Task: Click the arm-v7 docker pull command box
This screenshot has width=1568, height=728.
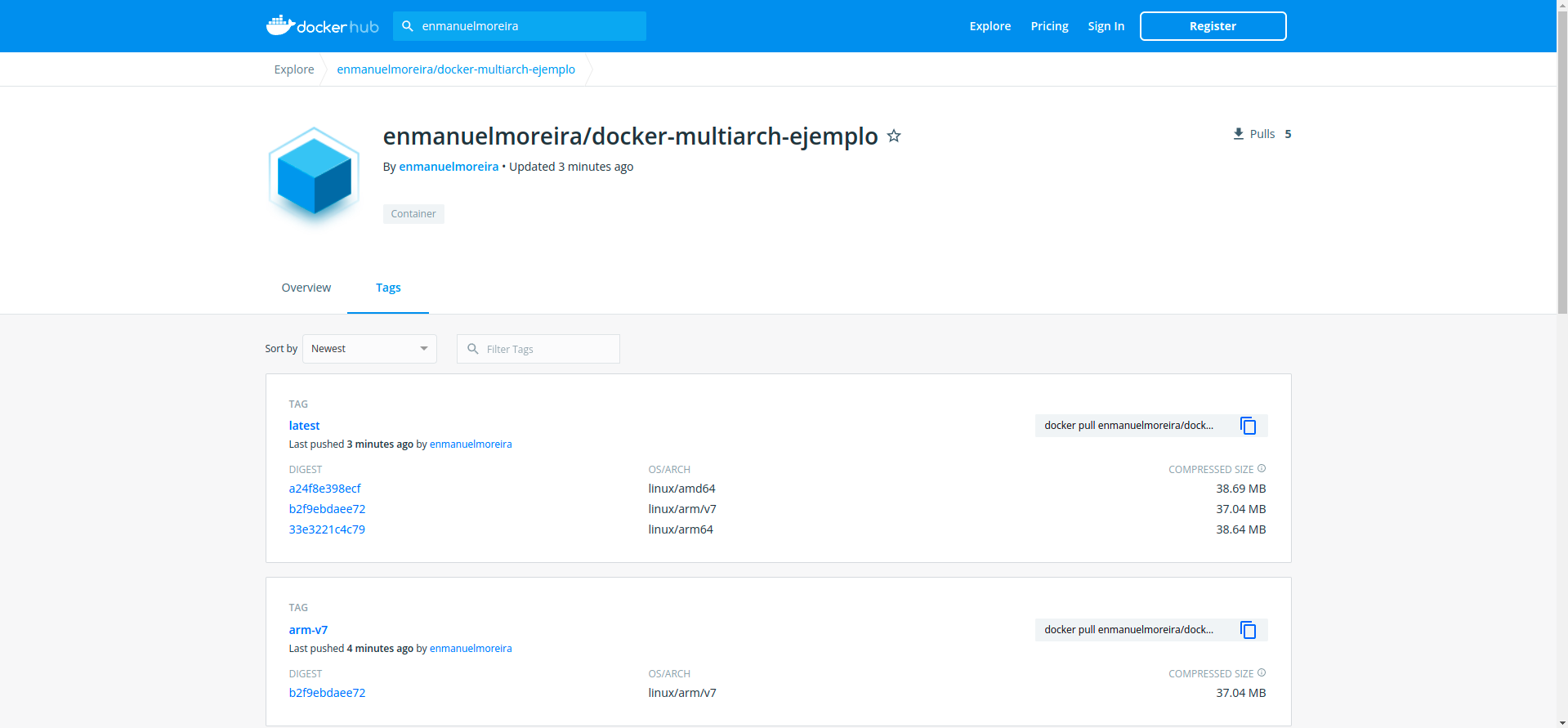Action: click(x=1151, y=630)
